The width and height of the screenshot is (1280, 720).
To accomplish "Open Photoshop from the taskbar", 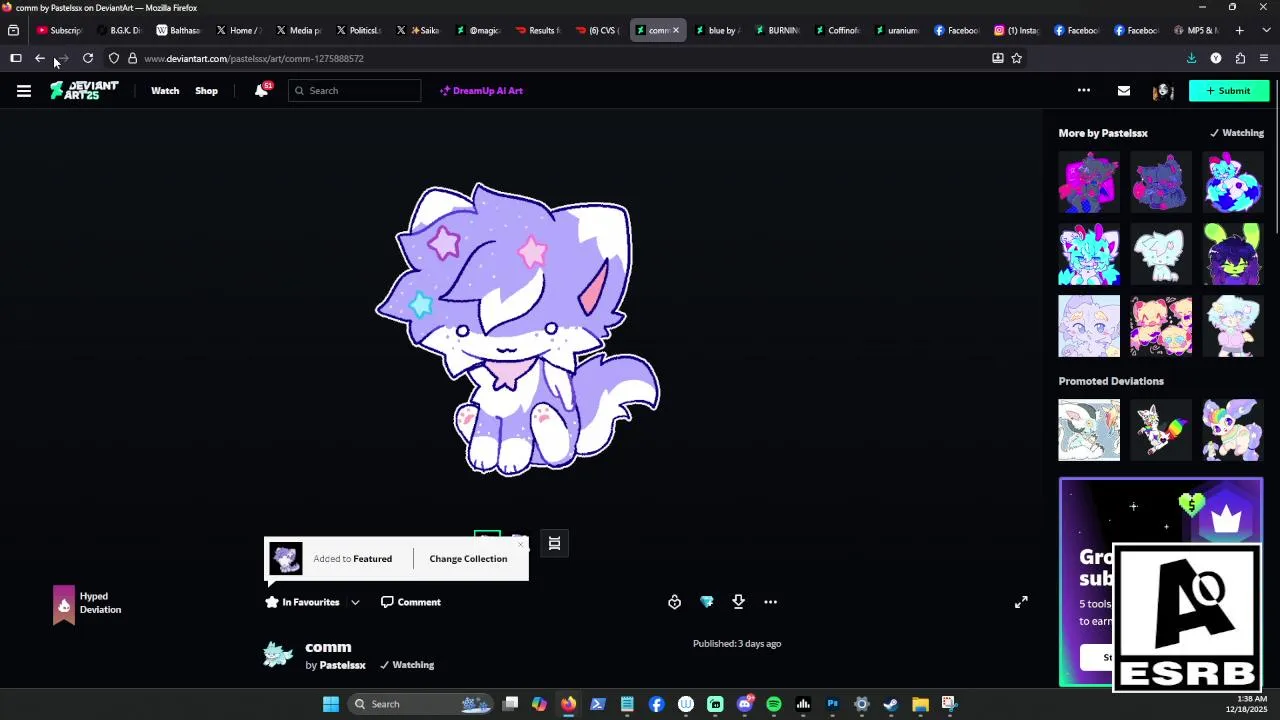I will pos(832,704).
